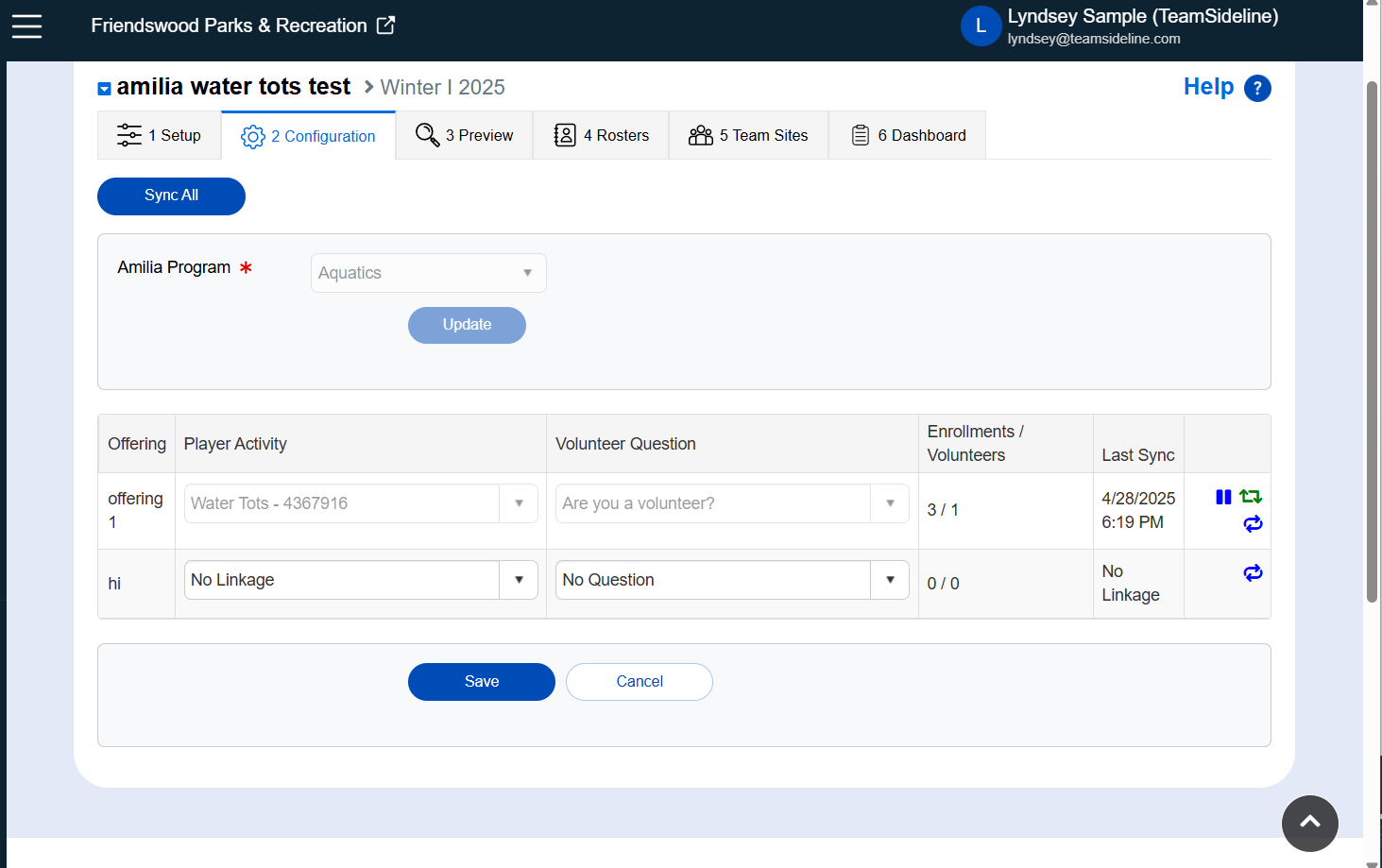Screen dimensions: 1382x868
Task: Click the Lyndsey Sample (TeamSideline) user name
Action: pos(1142,16)
